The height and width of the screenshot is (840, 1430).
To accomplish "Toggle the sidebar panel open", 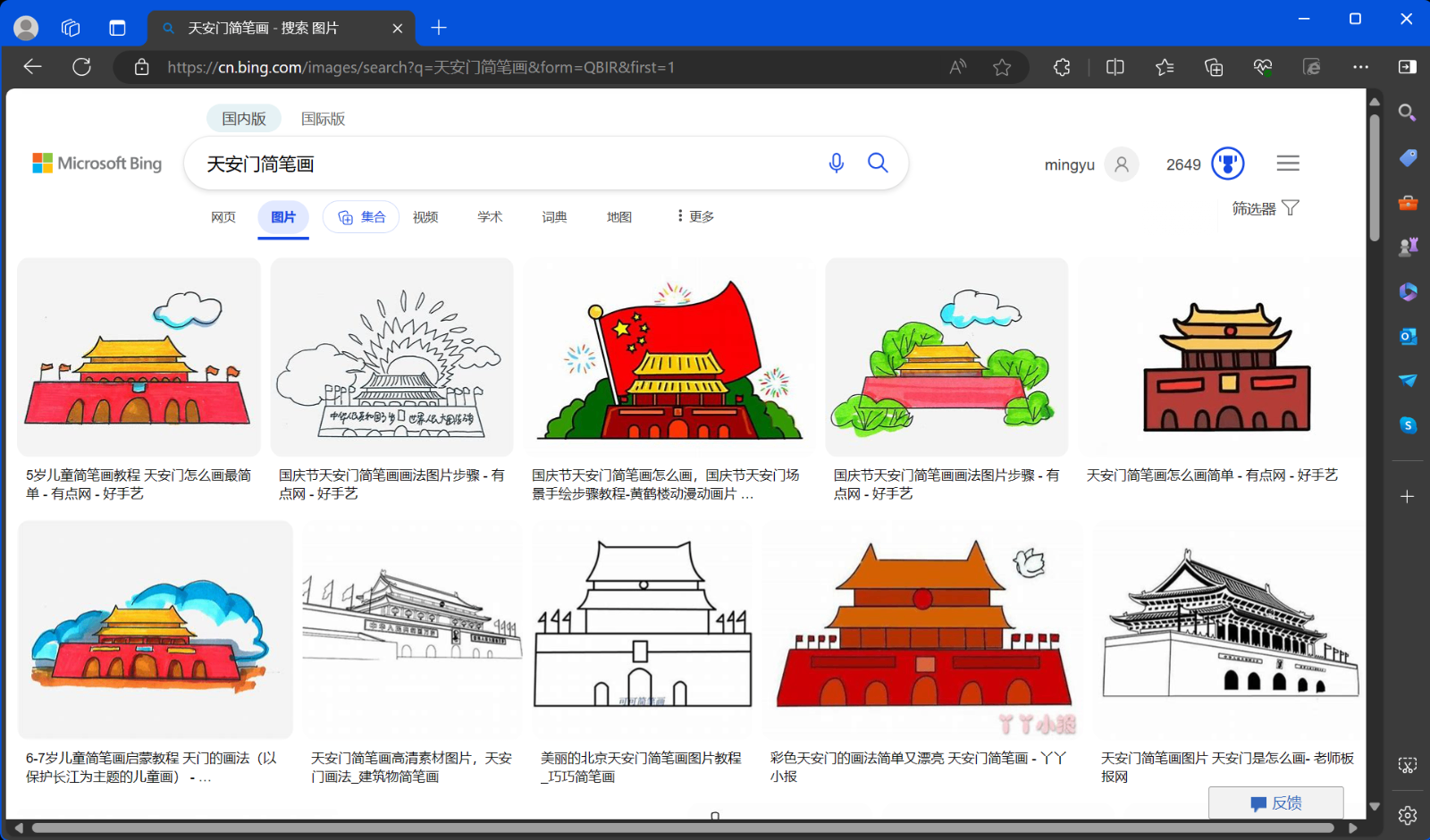I will tap(1408, 67).
